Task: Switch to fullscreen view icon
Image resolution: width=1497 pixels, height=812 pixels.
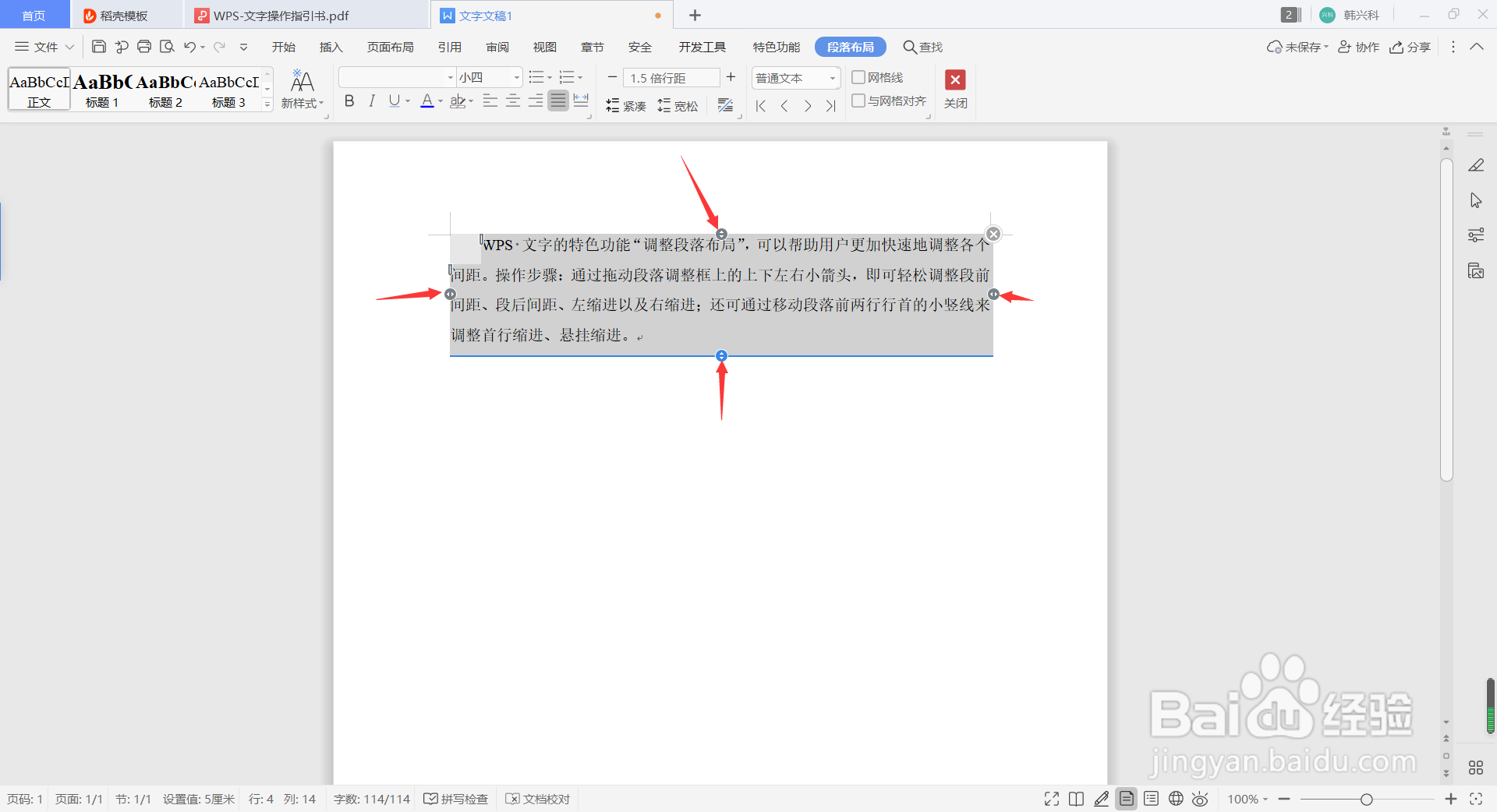Action: tap(1052, 799)
